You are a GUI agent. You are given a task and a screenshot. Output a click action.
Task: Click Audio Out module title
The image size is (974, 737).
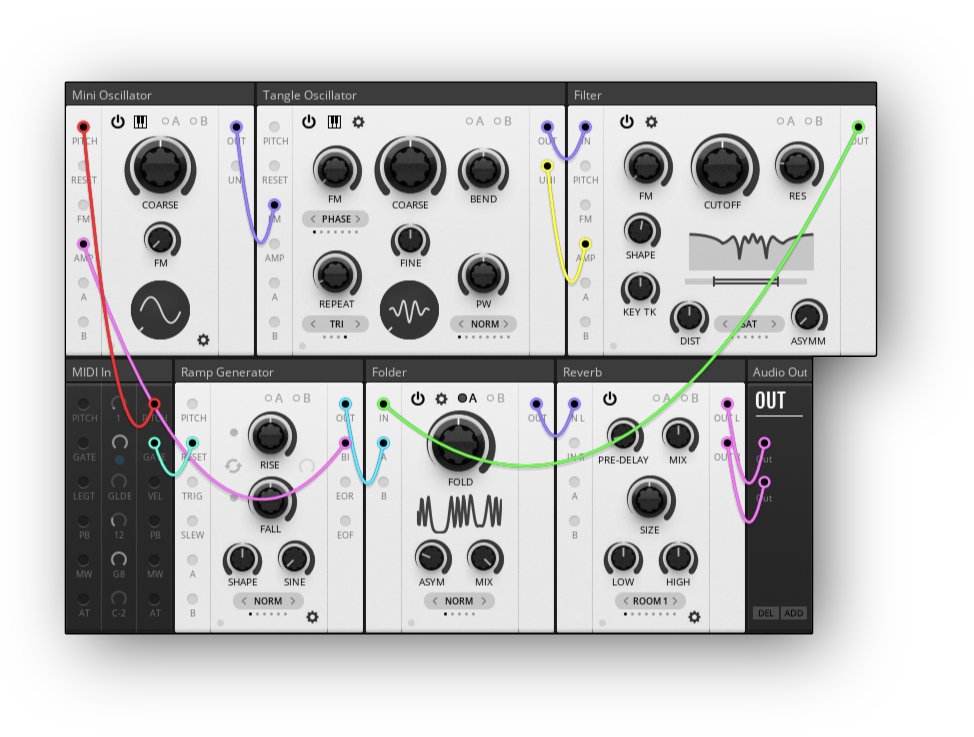tap(780, 372)
